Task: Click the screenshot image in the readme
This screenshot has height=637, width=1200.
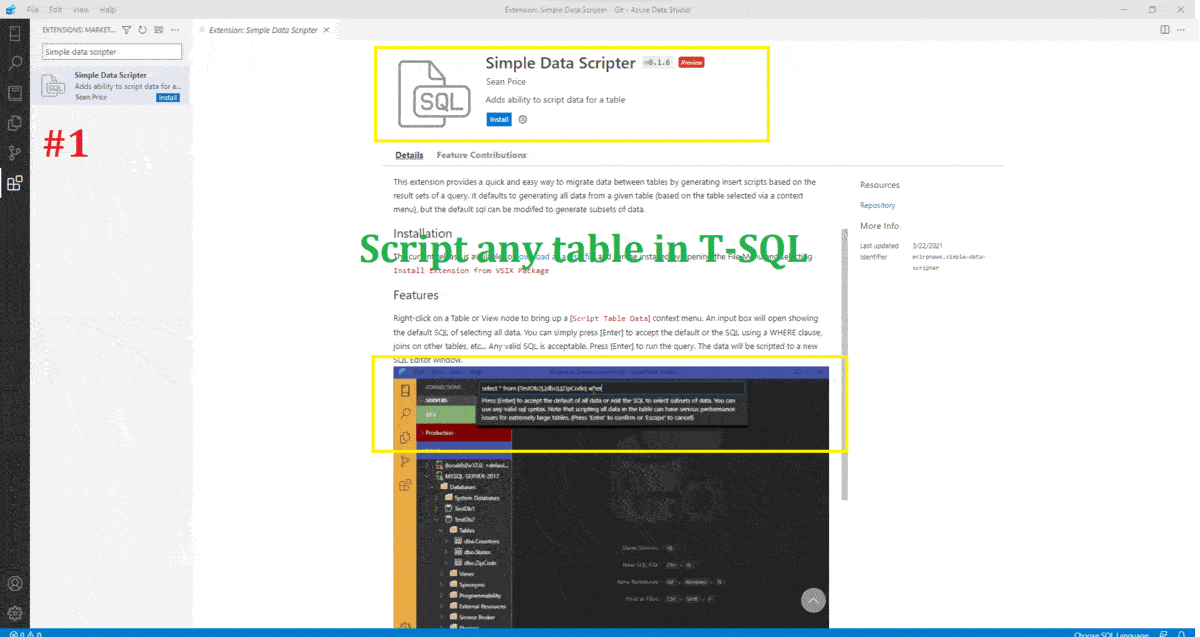Action: click(611, 497)
